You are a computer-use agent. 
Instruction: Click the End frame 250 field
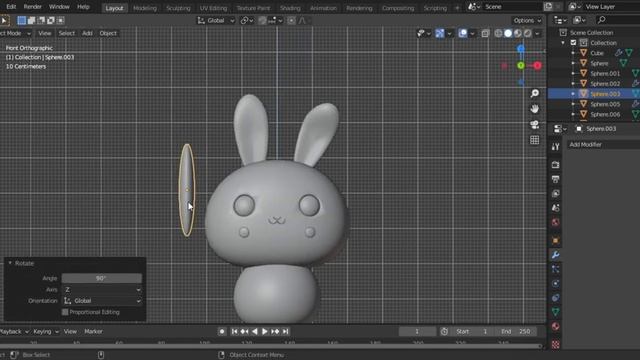(517, 332)
